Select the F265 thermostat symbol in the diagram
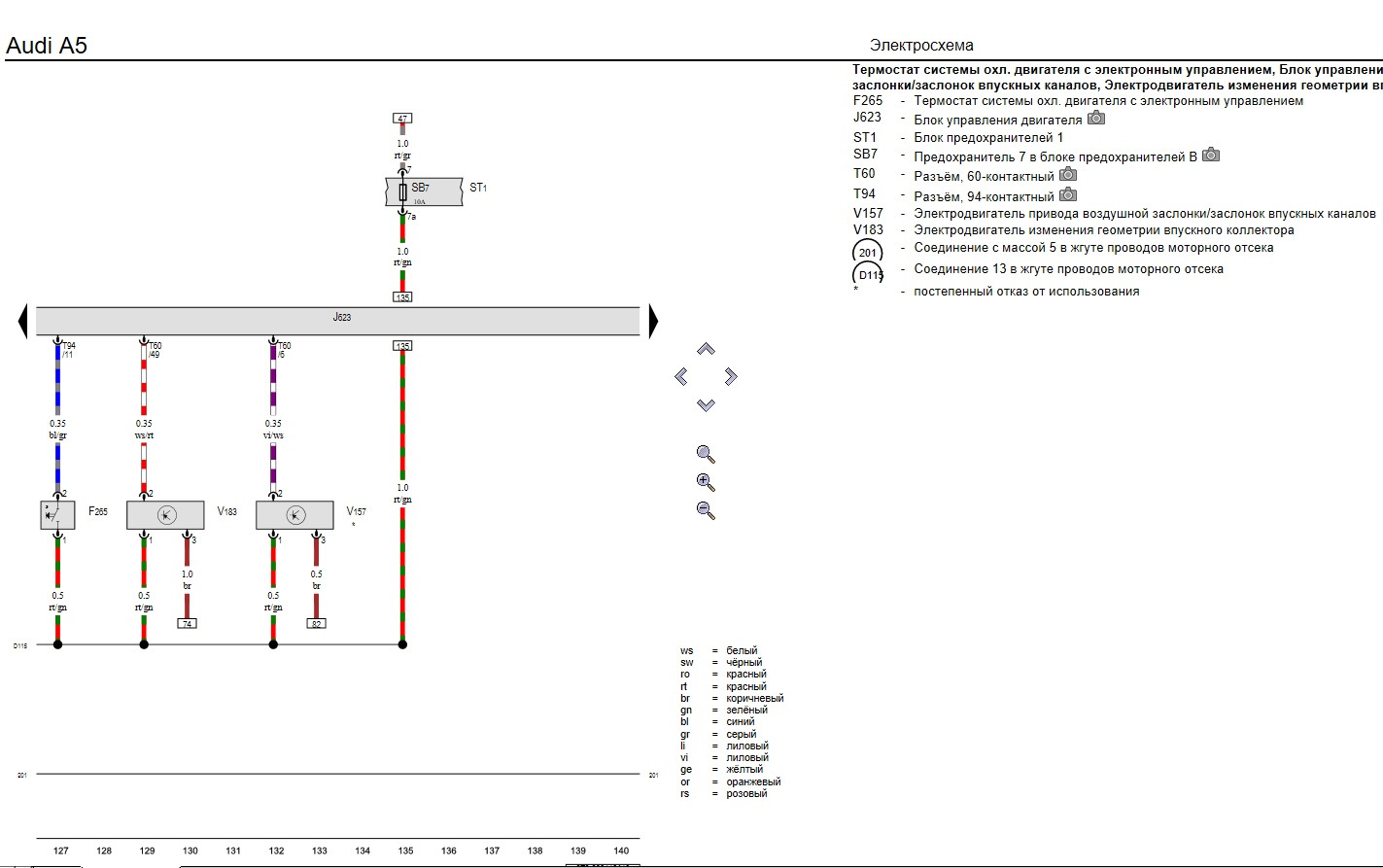Screen dimensions: 1383x868 [57, 515]
